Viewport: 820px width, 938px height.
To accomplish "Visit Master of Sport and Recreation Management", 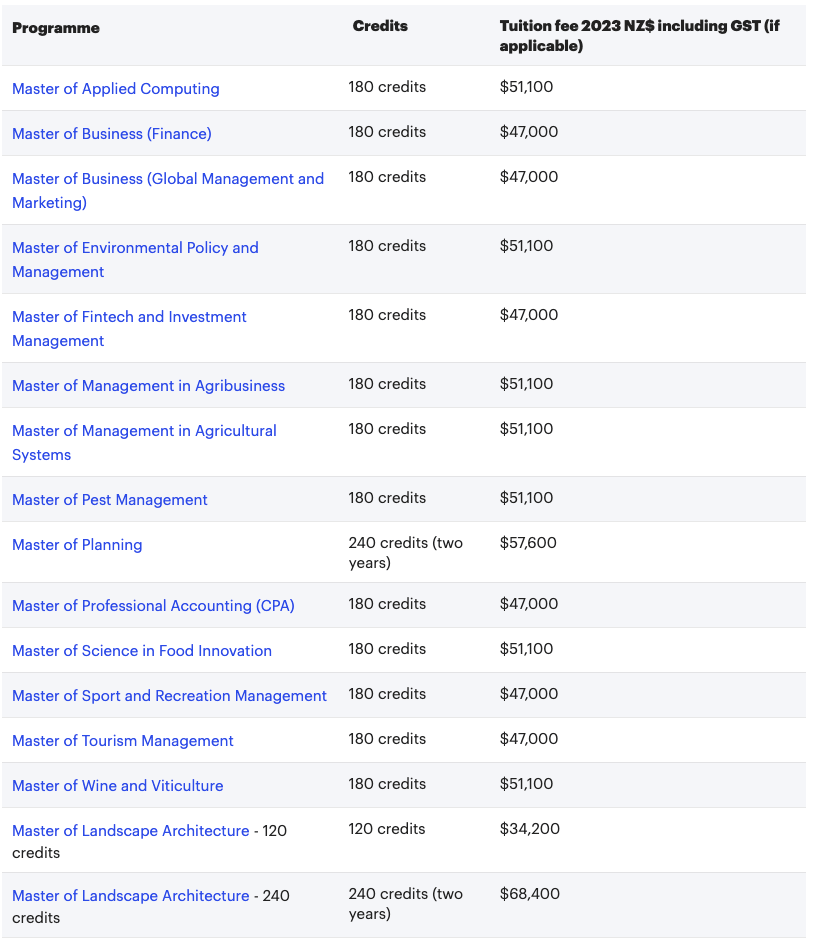I will pyautogui.click(x=169, y=696).
